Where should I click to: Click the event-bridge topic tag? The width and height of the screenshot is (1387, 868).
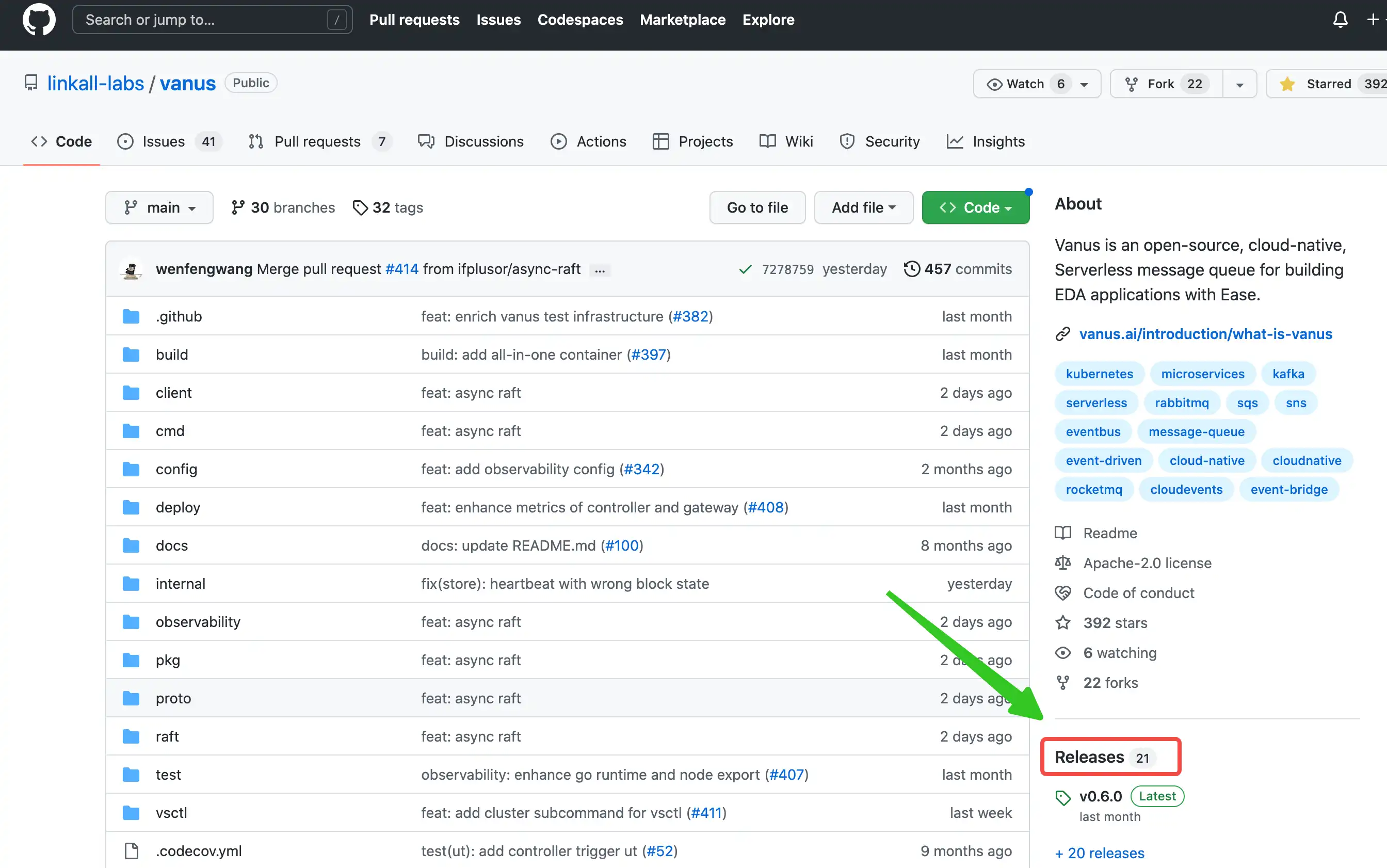pyautogui.click(x=1289, y=490)
